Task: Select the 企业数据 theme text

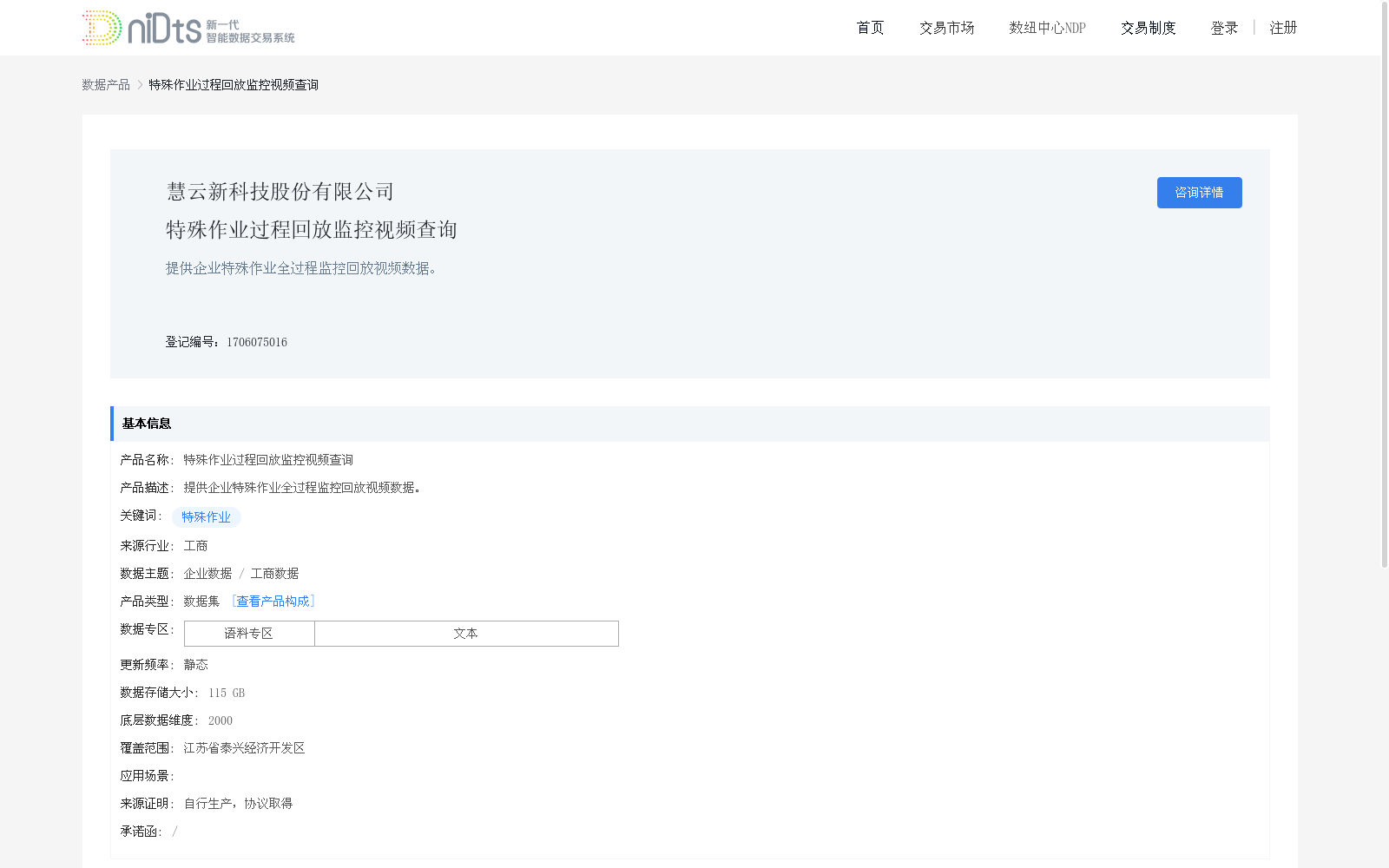Action: (207, 574)
